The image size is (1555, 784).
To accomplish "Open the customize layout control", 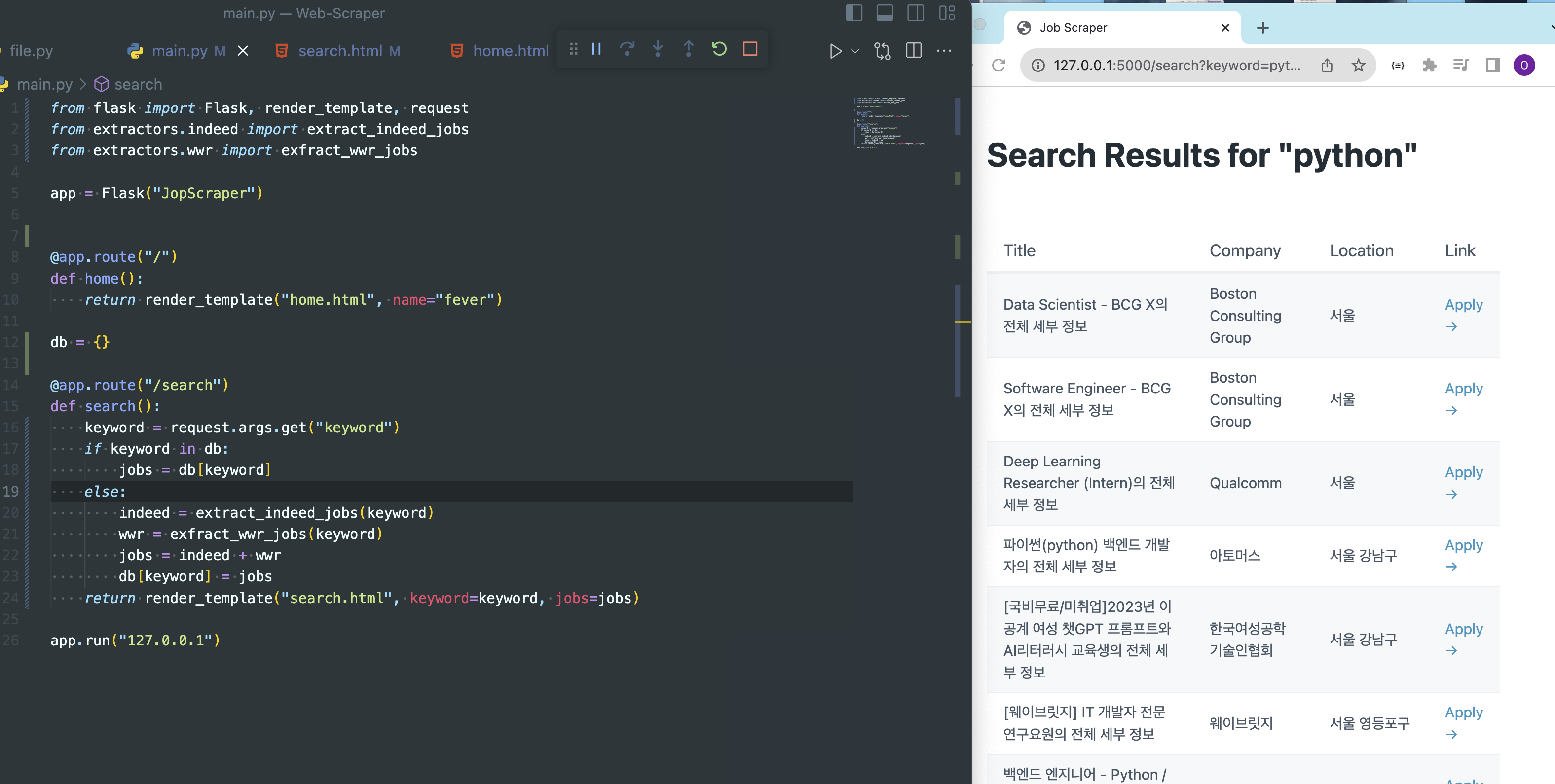I will click(946, 13).
